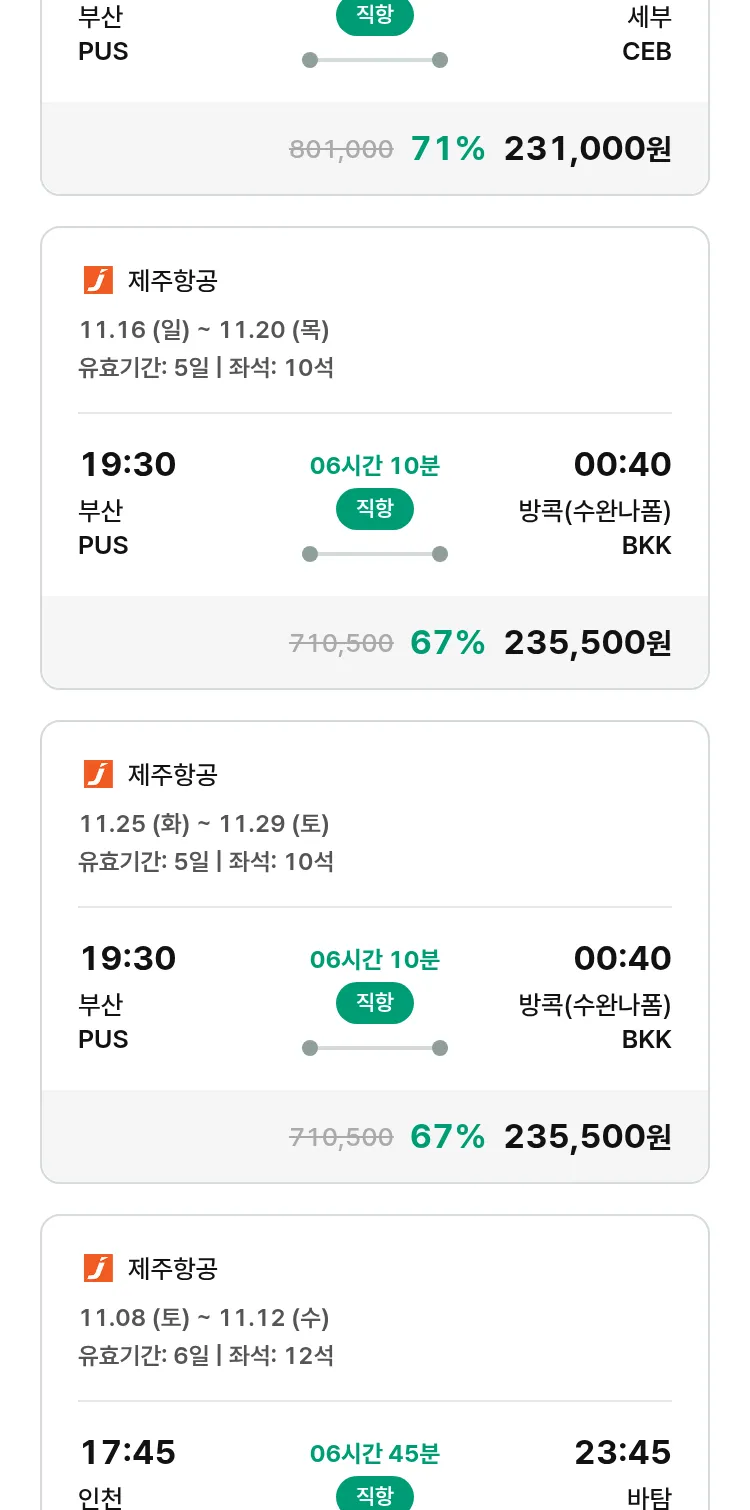Click Jeju Air logo on 11.16 flight
The height and width of the screenshot is (1510, 750).
(98, 281)
